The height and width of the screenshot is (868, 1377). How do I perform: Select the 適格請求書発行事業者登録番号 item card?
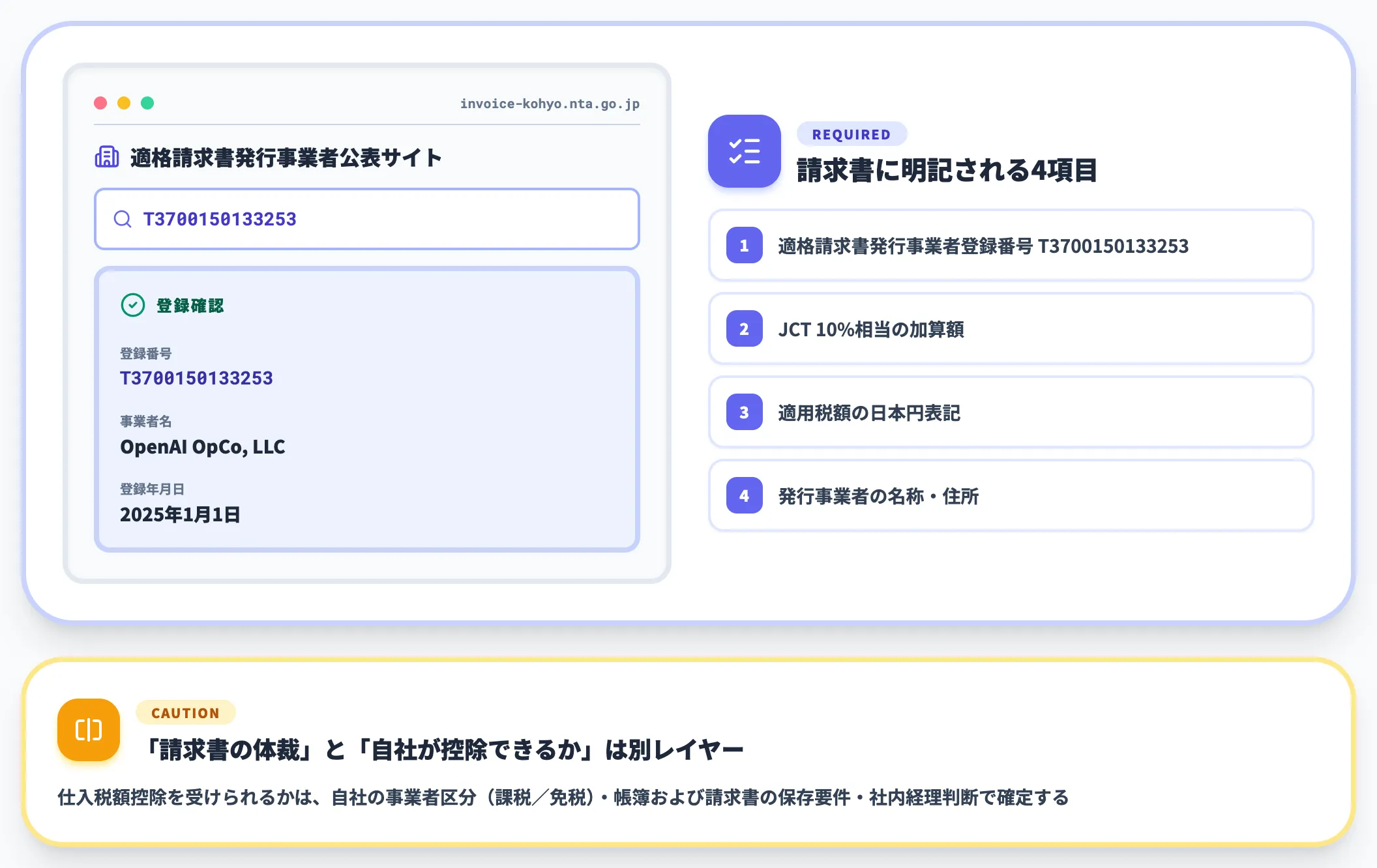tap(1011, 245)
